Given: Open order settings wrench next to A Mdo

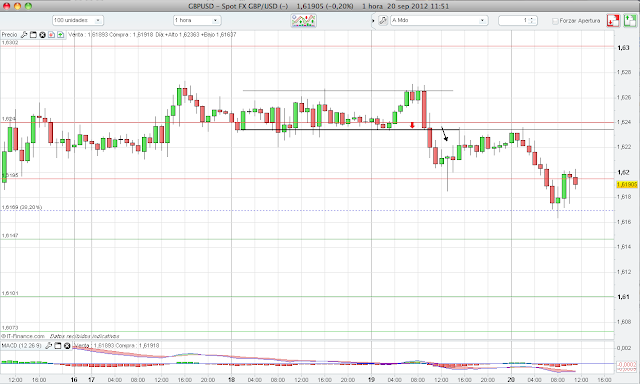Looking at the screenshot, I should coord(383,20).
